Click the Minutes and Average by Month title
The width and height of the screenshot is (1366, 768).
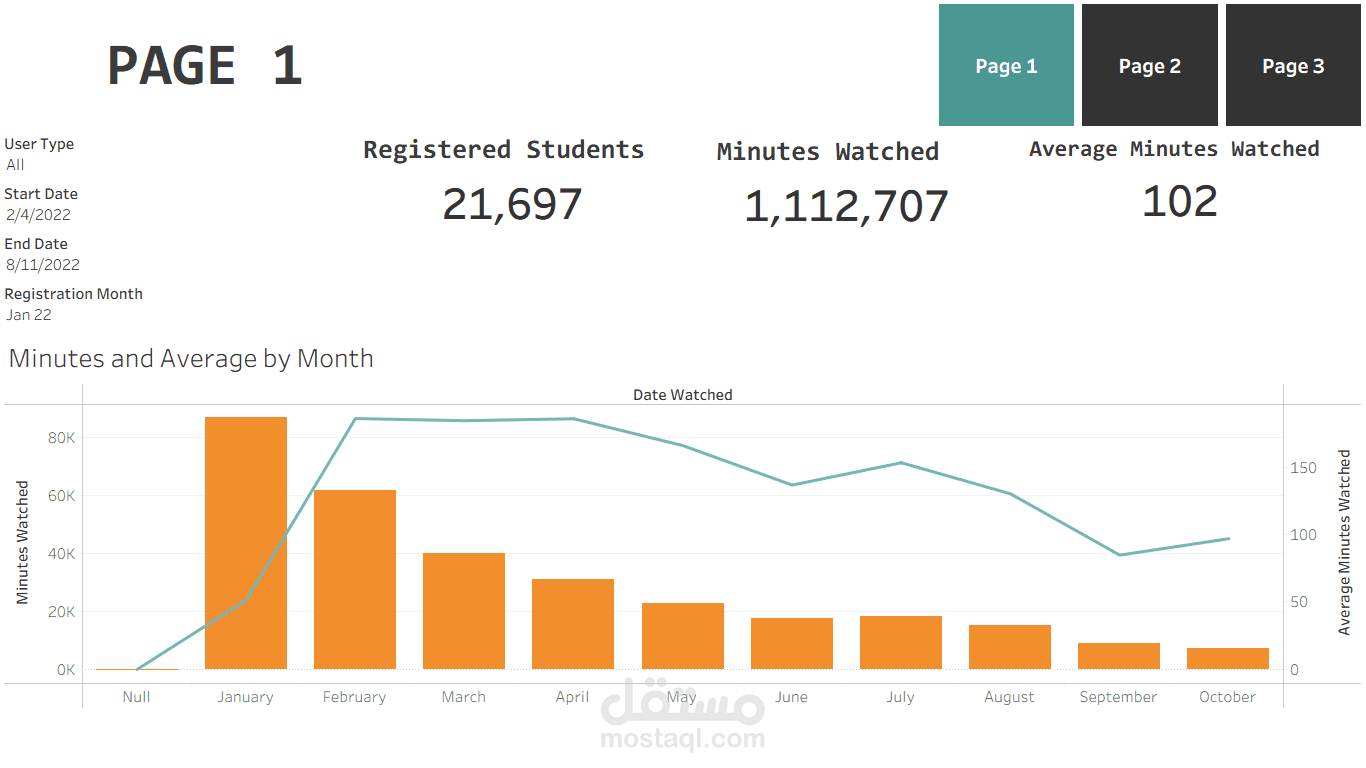pos(190,358)
